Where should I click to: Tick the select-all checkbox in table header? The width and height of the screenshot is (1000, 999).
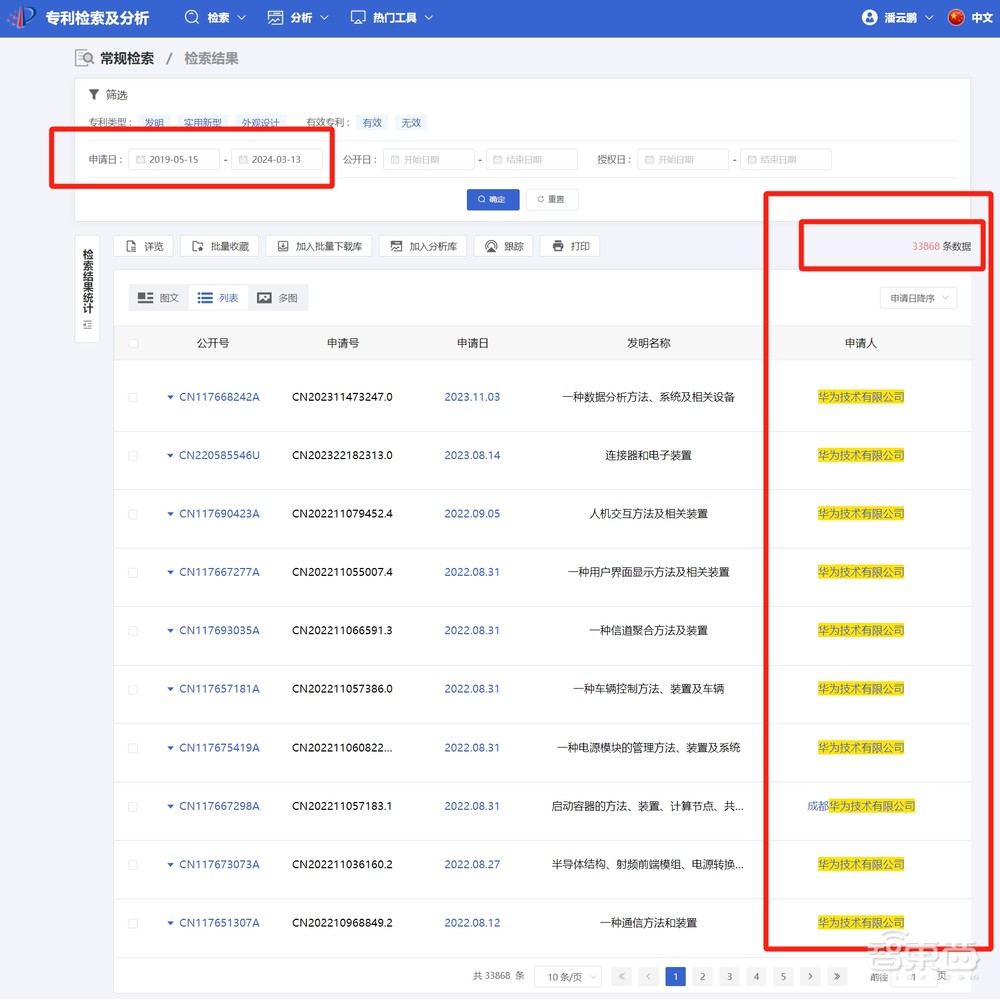point(134,343)
